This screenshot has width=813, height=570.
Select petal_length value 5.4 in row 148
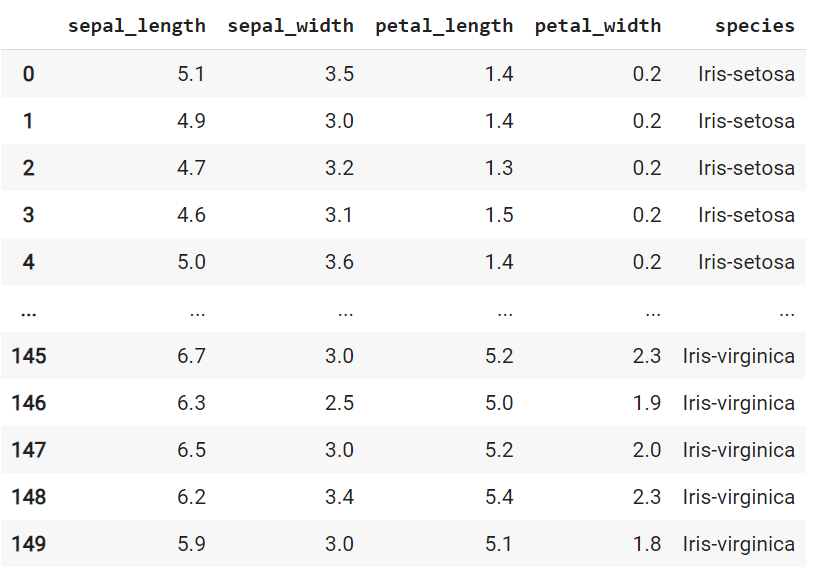click(499, 497)
